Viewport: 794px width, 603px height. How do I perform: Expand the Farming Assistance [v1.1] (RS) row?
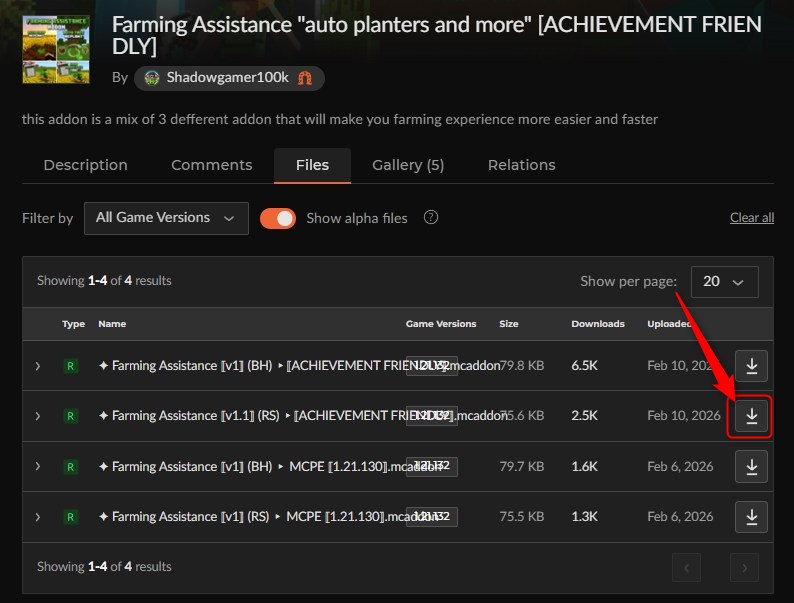pos(38,416)
